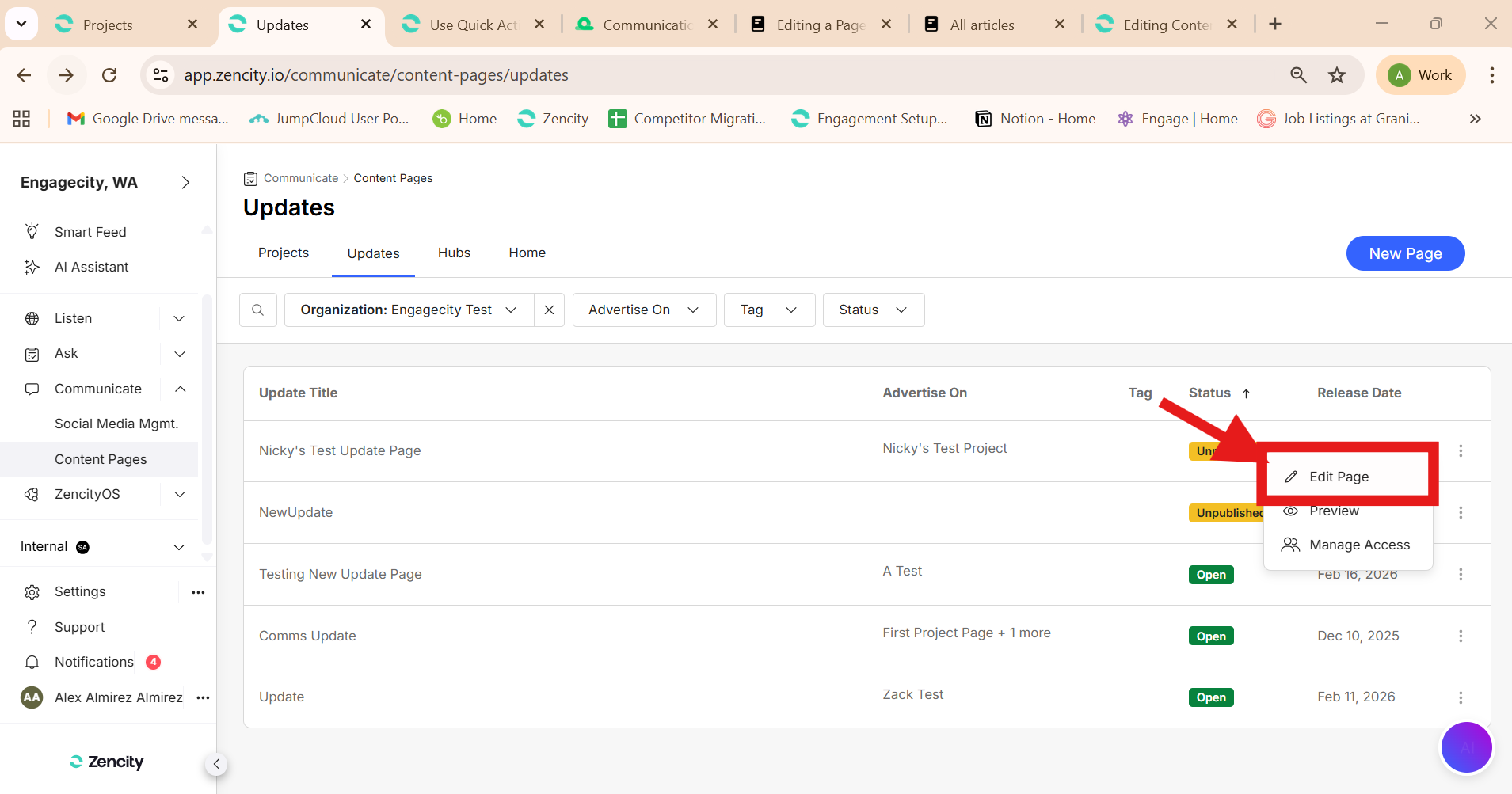This screenshot has height=794, width=1512.
Task: Choose Manage Access in context menu
Action: tap(1359, 545)
